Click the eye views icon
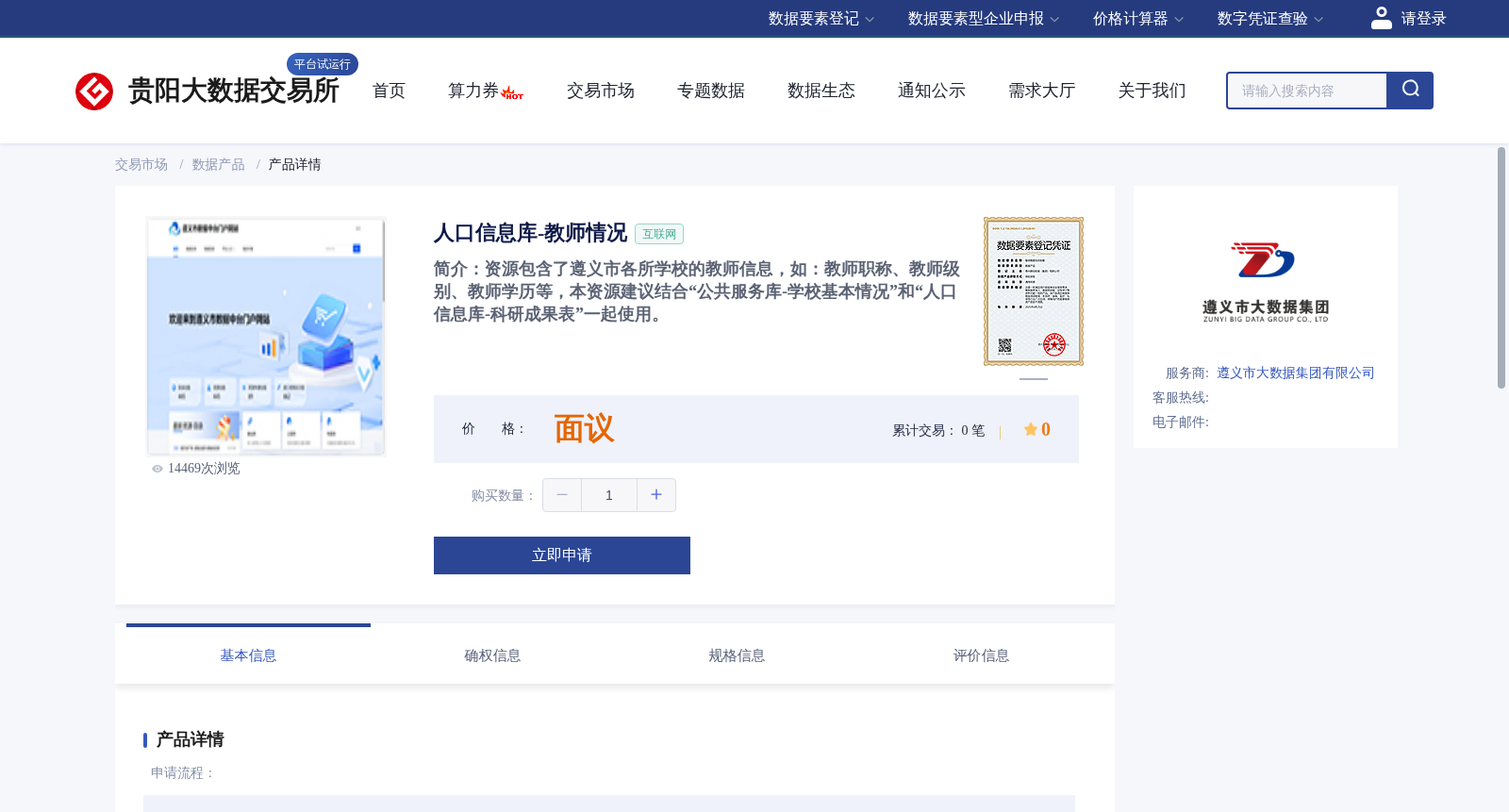 pos(158,469)
